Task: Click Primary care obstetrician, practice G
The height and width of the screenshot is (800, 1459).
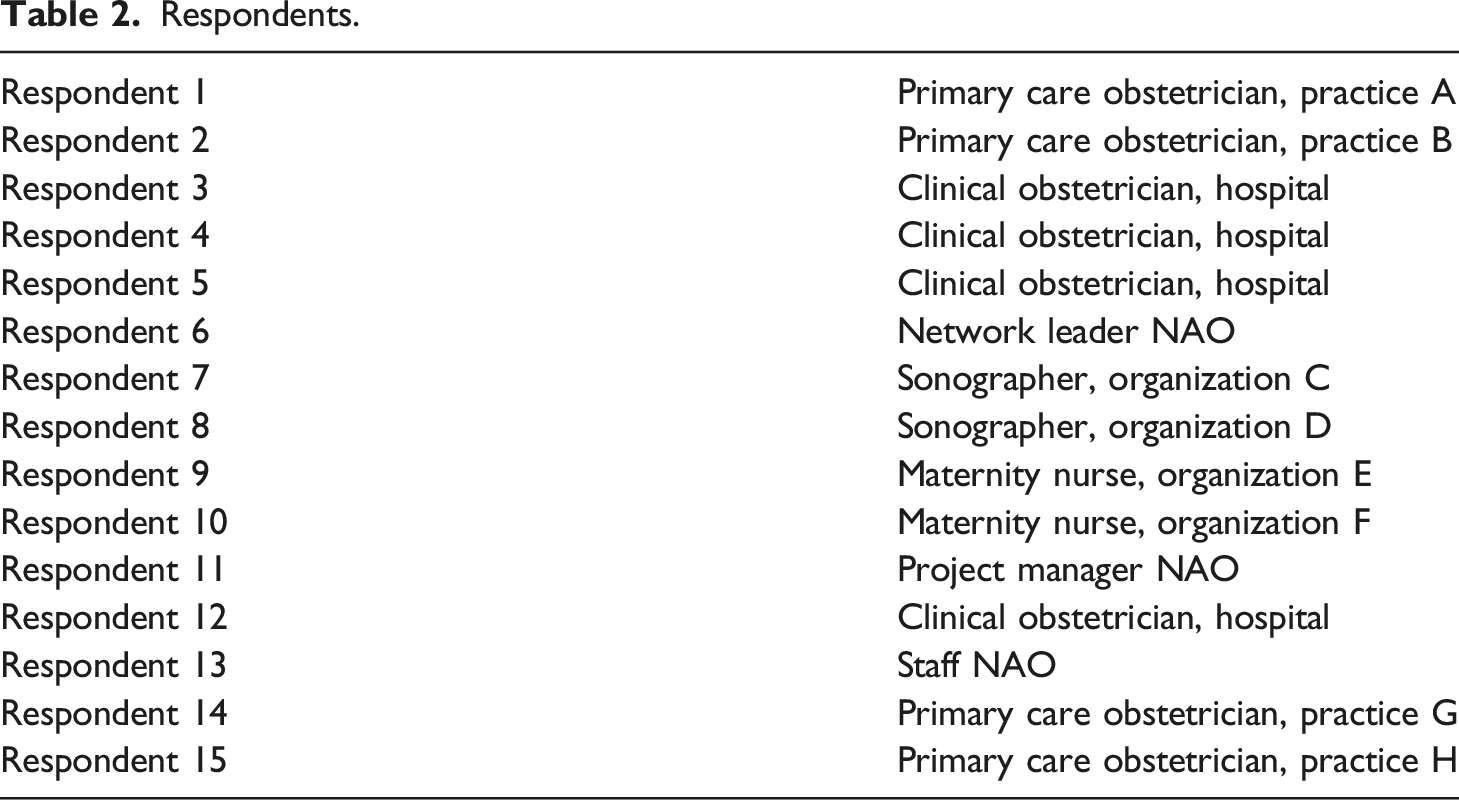Action: [1177, 714]
